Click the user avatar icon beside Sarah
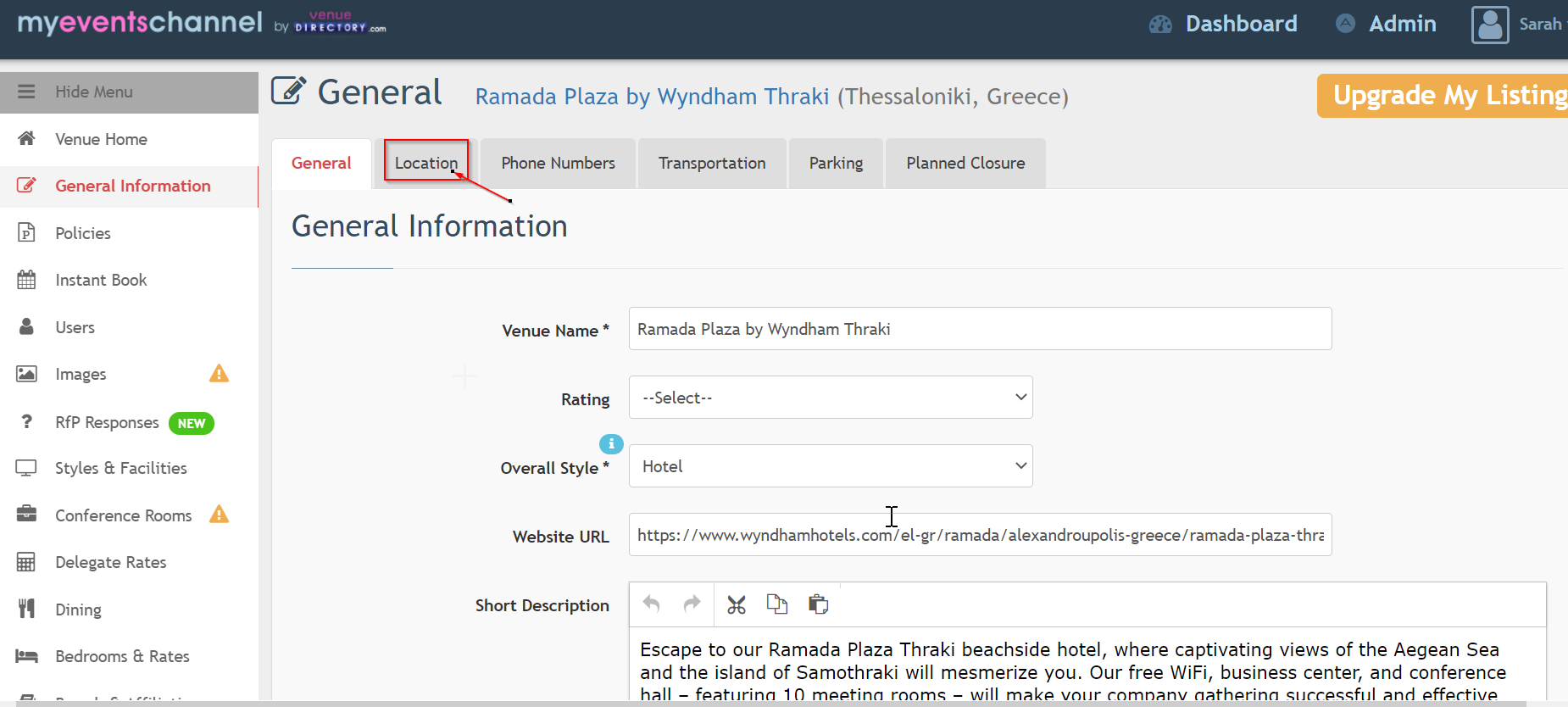Image resolution: width=1568 pixels, height=707 pixels. point(1490,25)
